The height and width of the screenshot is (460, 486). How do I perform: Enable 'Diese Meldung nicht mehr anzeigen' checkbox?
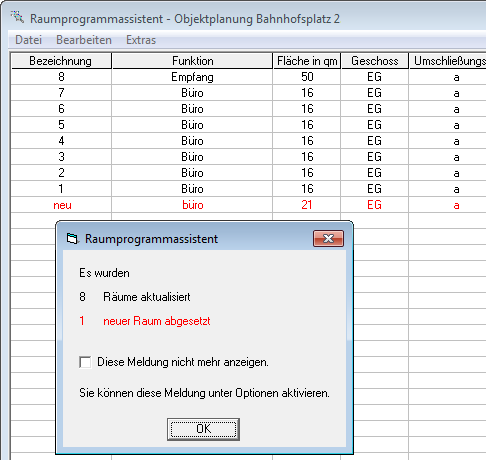click(x=85, y=362)
